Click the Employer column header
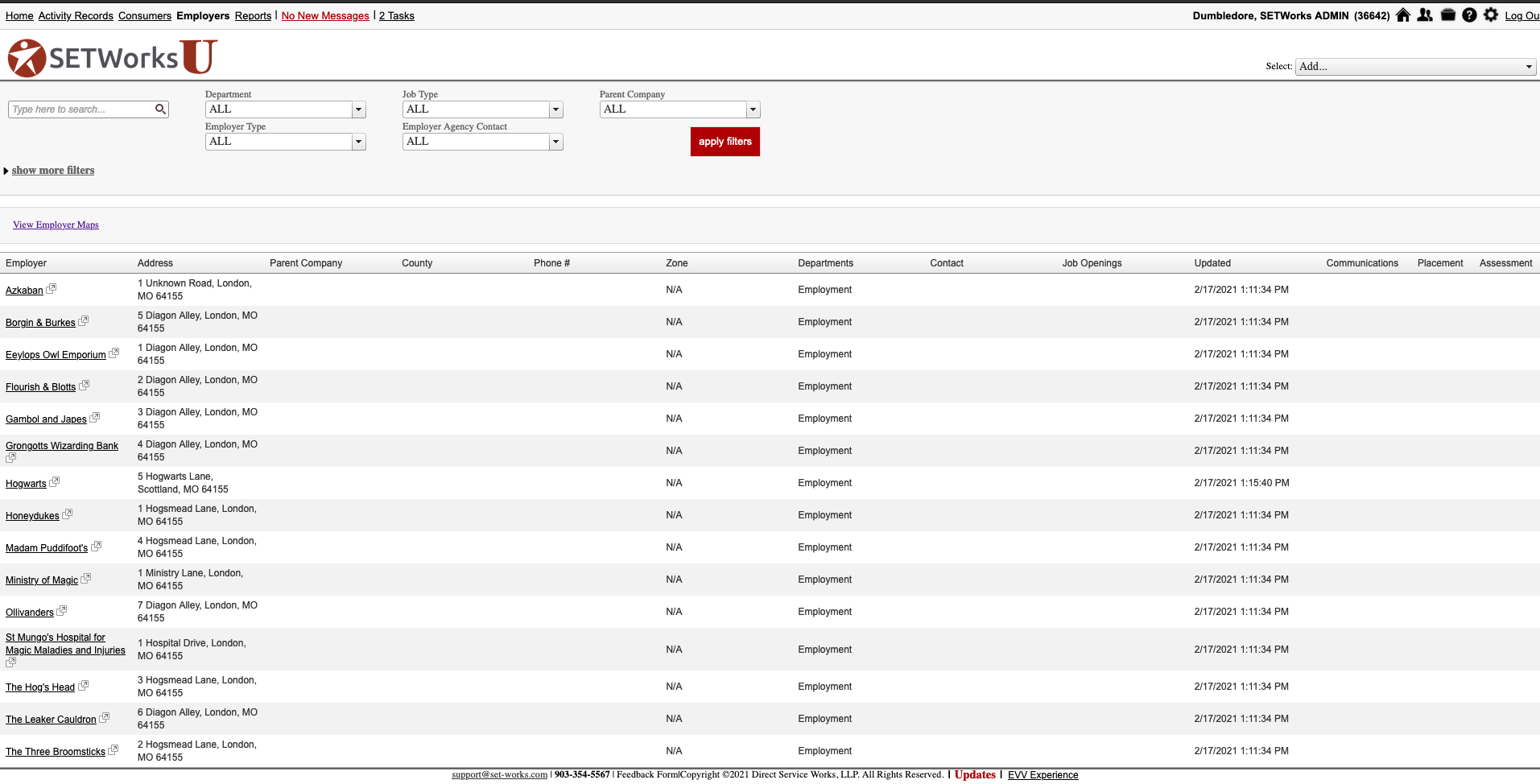This screenshot has width=1540, height=784. (26, 263)
